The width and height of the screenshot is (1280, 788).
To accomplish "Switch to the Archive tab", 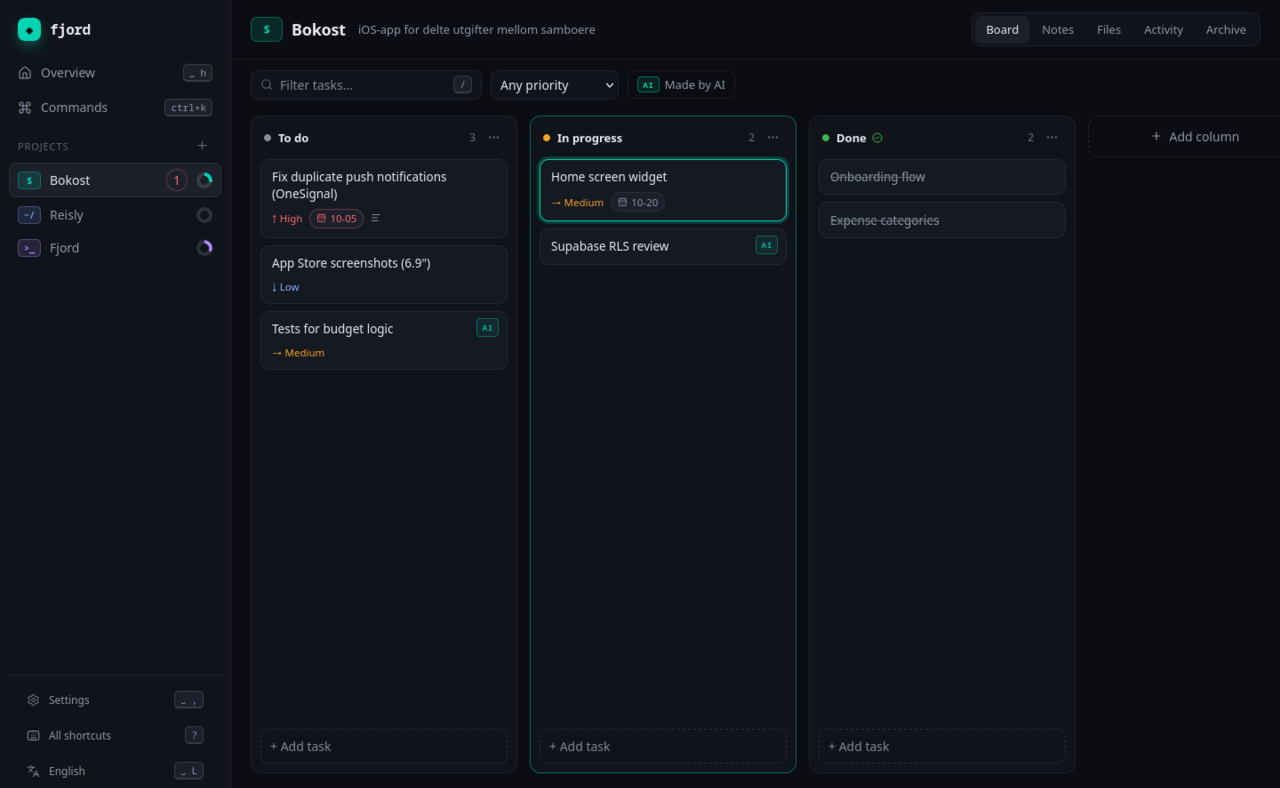I will click(x=1225, y=30).
